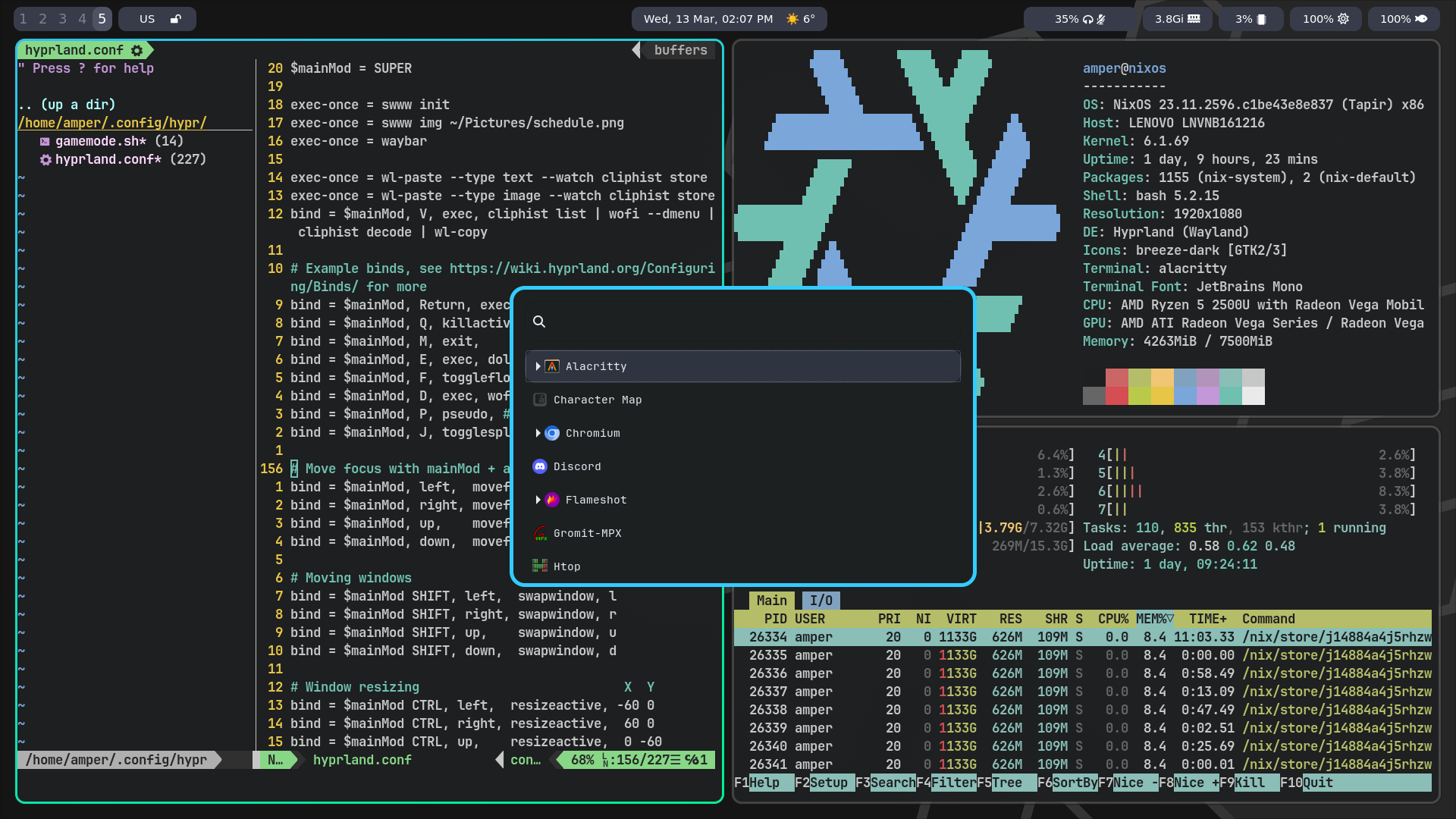Toggle the US keyboard layout indicator
Image resolution: width=1456 pixels, height=819 pixels.
click(147, 19)
